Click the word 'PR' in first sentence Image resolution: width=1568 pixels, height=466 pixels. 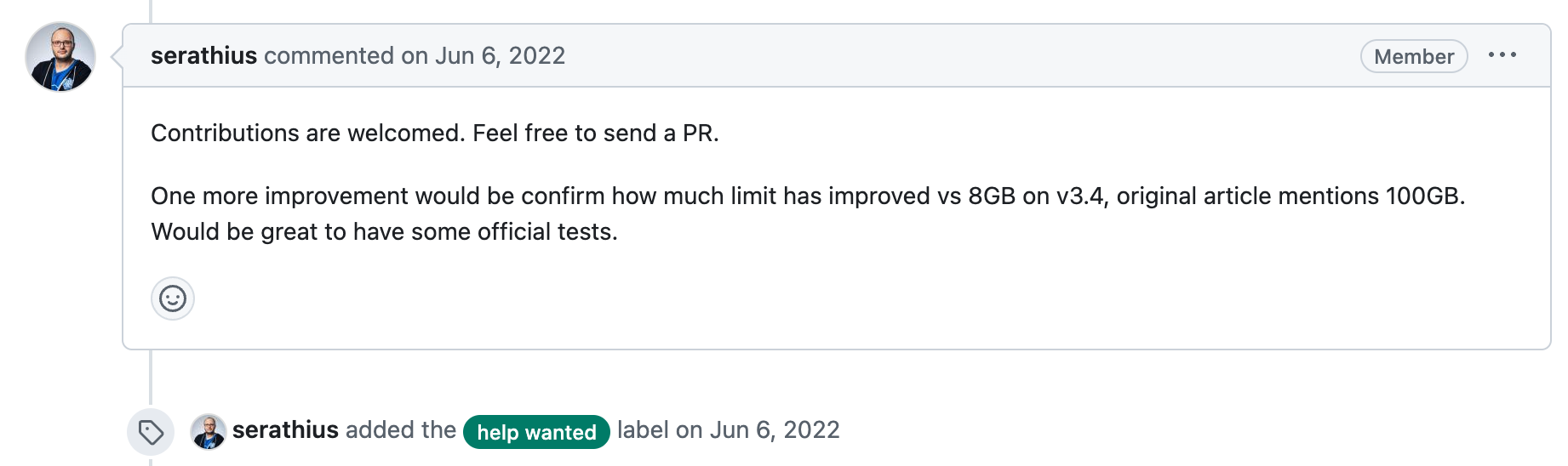[x=697, y=133]
